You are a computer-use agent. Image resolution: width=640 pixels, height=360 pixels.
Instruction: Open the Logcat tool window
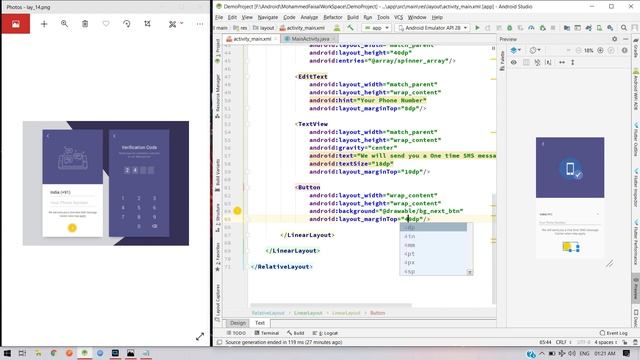[x=325, y=333]
